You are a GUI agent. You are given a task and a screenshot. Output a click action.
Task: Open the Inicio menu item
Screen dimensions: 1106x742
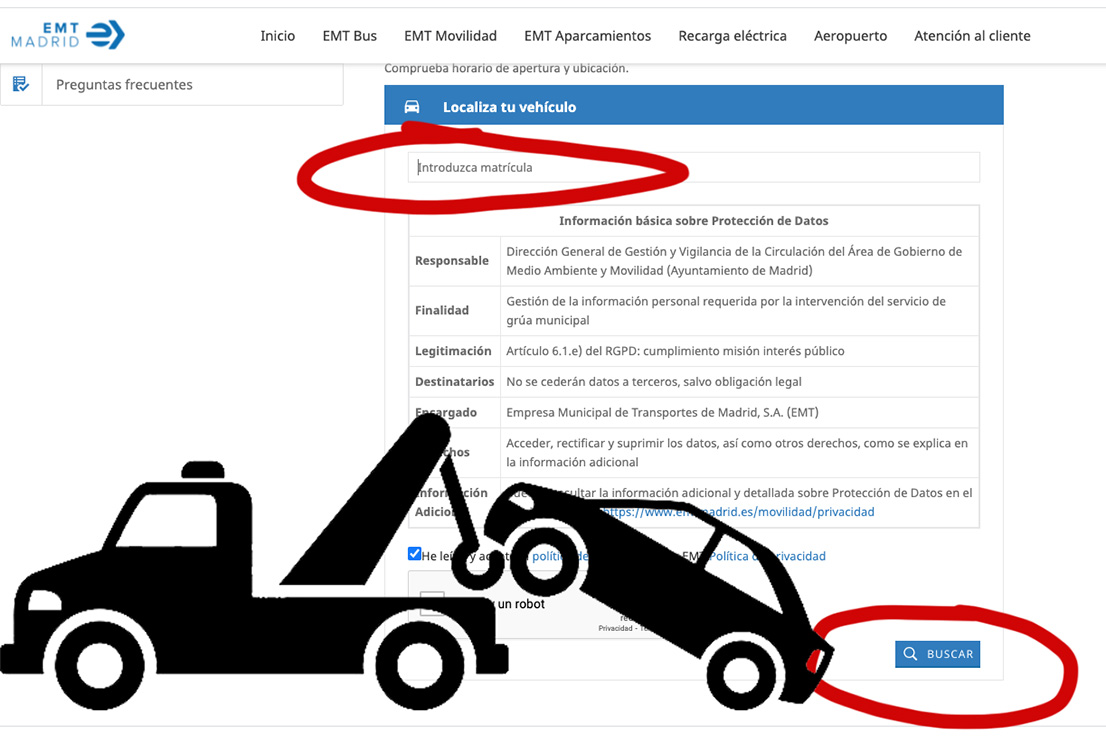[277, 36]
